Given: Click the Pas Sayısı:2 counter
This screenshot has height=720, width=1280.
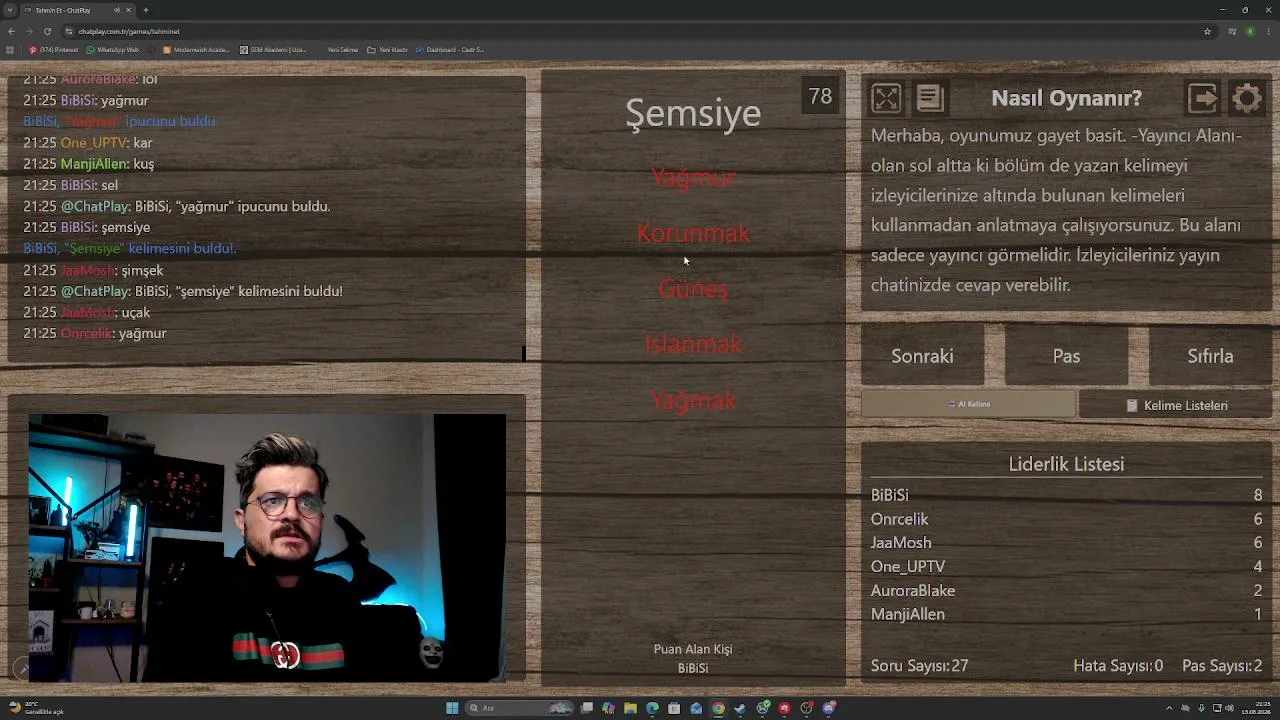Looking at the screenshot, I should 1222,665.
